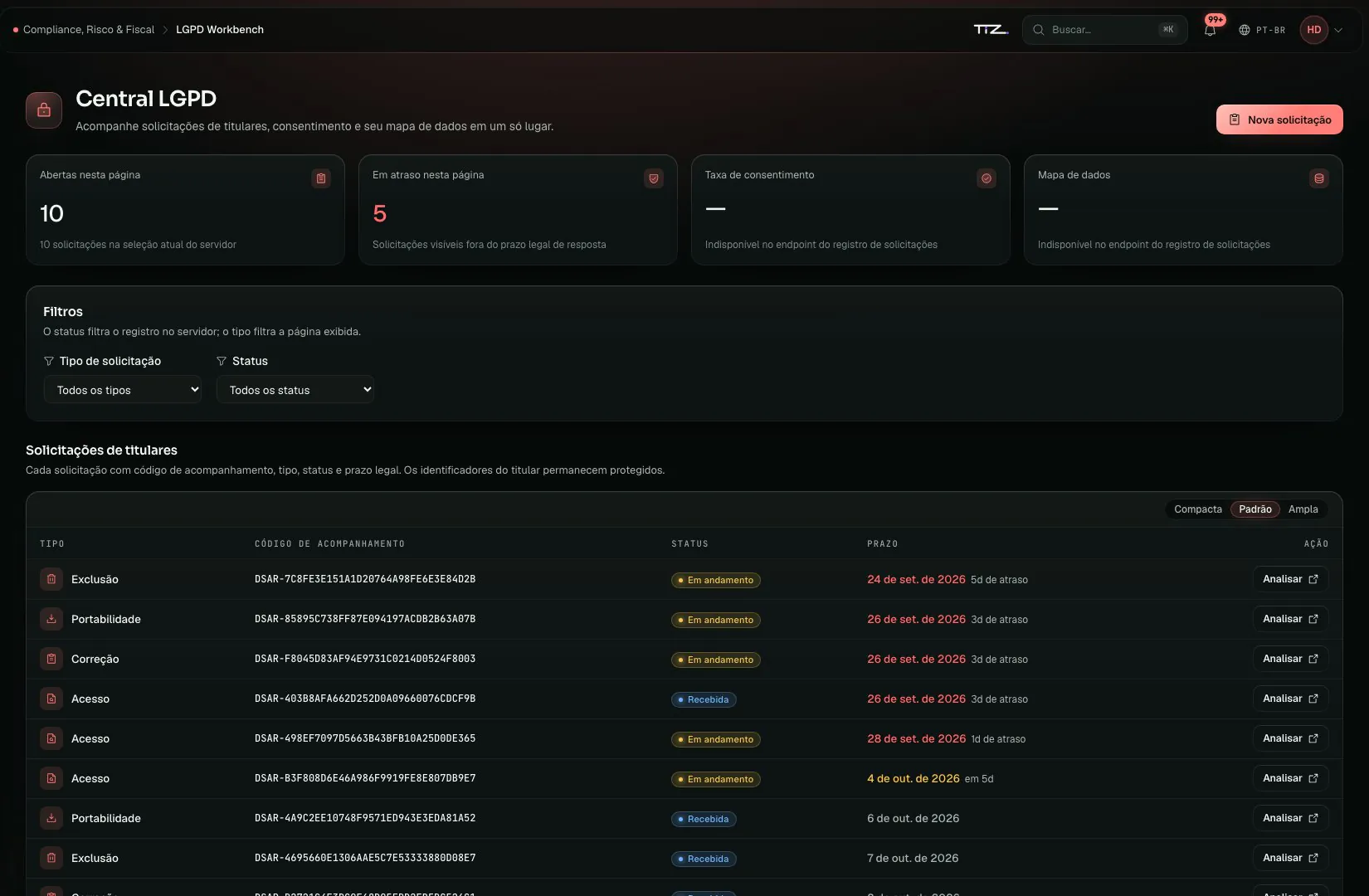Click the tracking code DSAR-85895C738FF87E094197ACDB2B63A07B
Image resolution: width=1369 pixels, height=896 pixels.
(365, 619)
